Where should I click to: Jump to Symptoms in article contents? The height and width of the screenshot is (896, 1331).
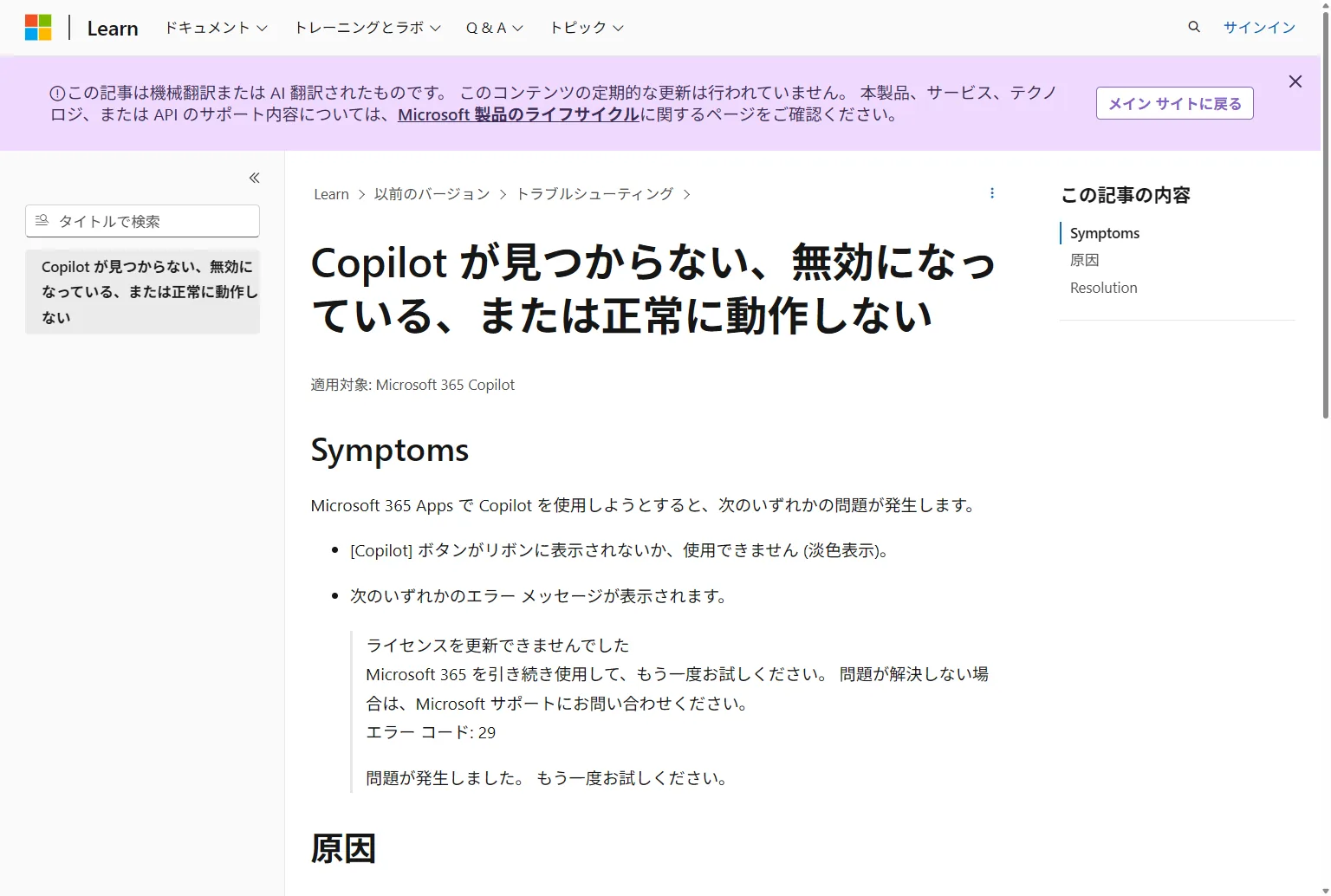pos(1105,233)
